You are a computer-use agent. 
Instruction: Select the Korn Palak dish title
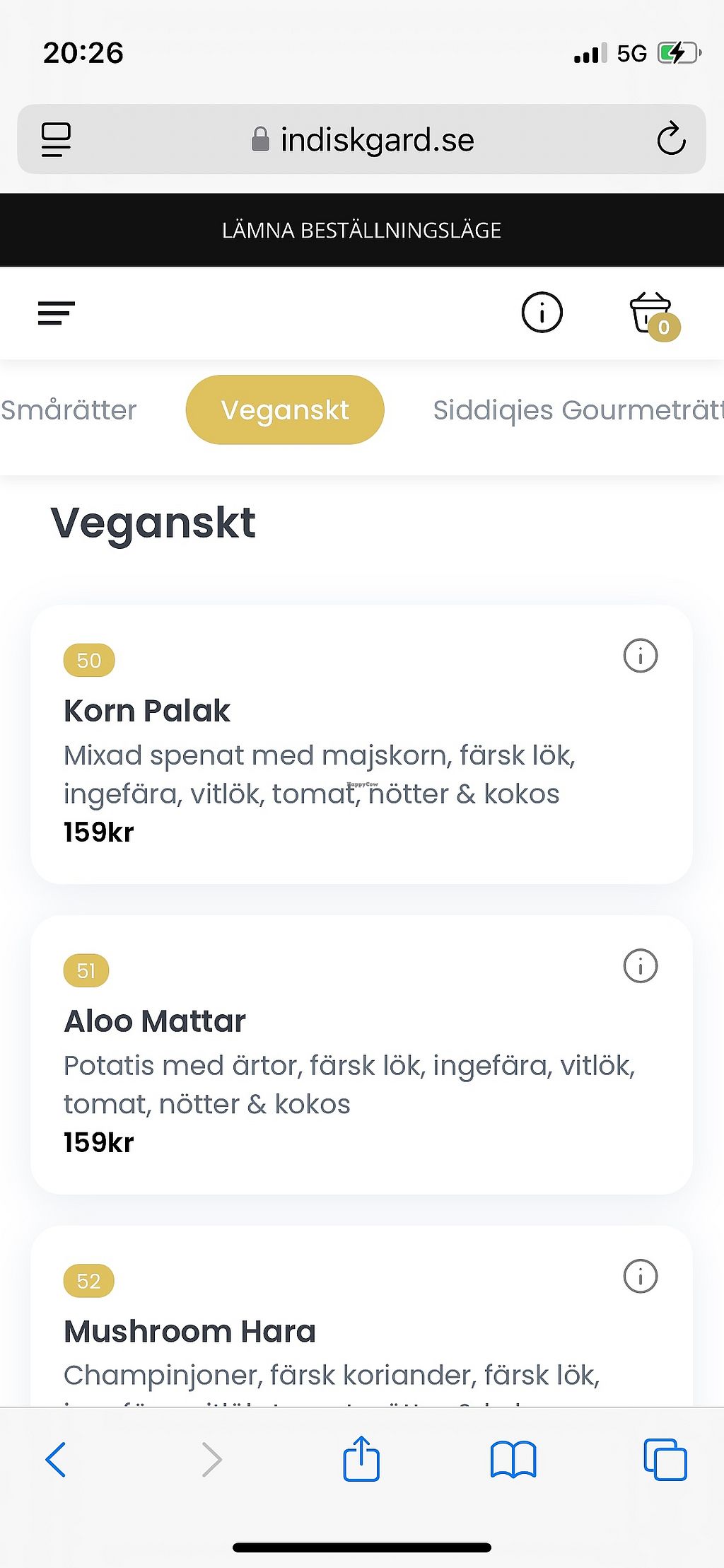(147, 711)
